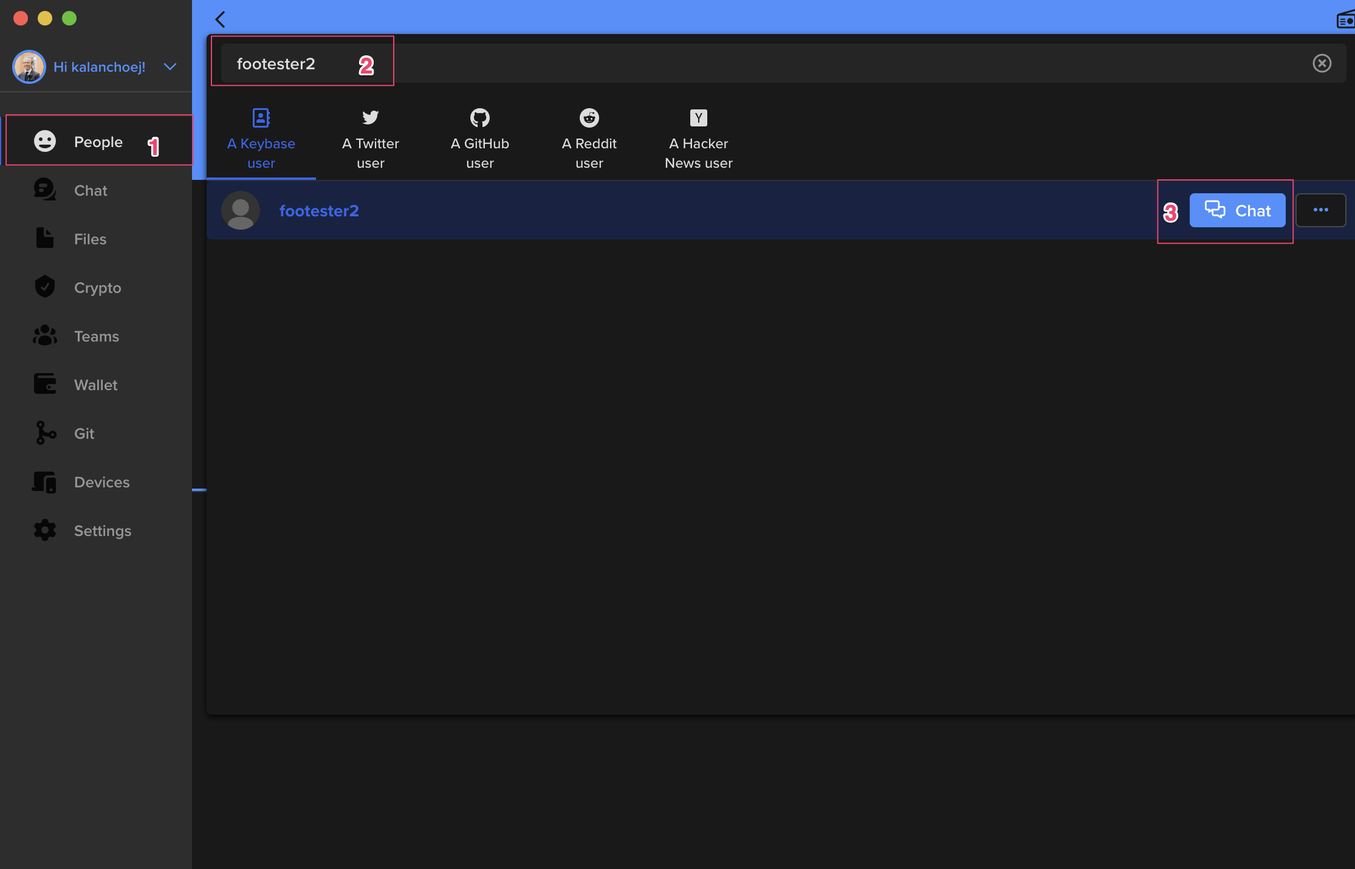Image resolution: width=1355 pixels, height=869 pixels.
Task: Click the Git branch icon
Action: 45,433
